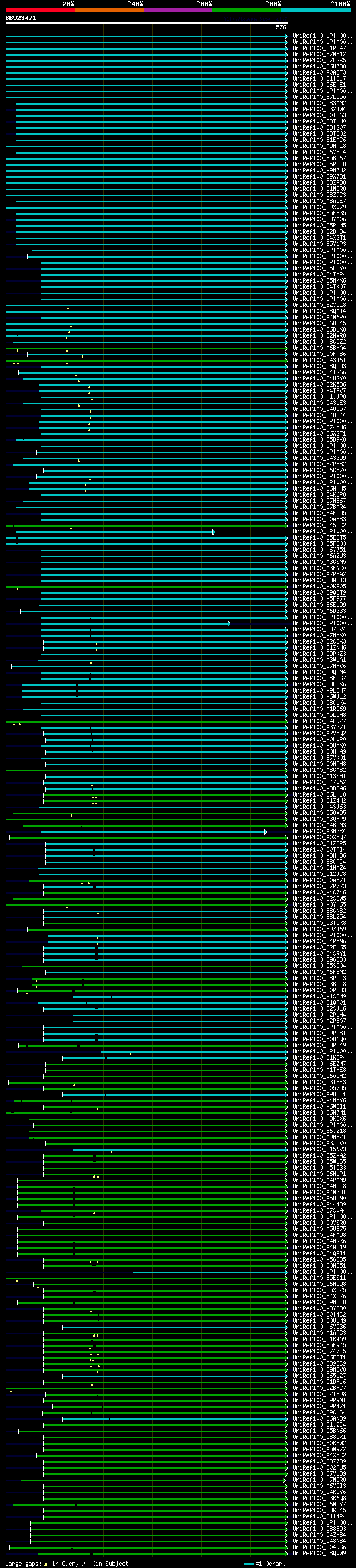
Task: Click the red 20% identity legend segment
Action: pyautogui.click(x=39, y=10)
